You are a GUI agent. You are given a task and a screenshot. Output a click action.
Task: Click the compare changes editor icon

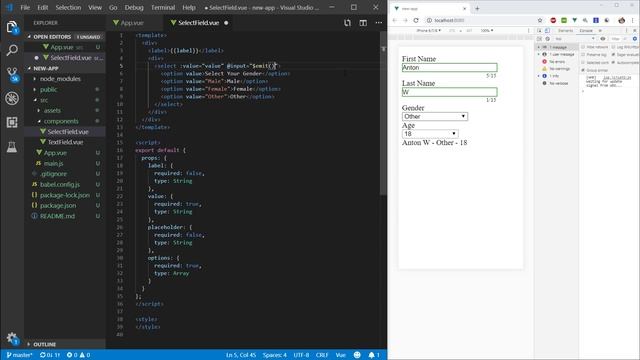347,23
